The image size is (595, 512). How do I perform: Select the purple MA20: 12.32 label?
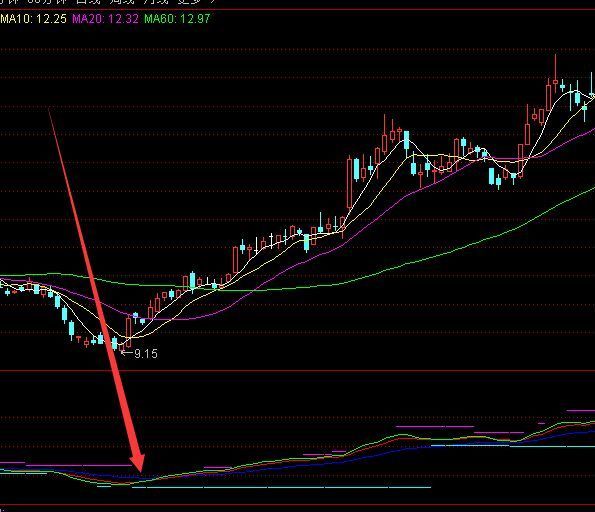105,19
